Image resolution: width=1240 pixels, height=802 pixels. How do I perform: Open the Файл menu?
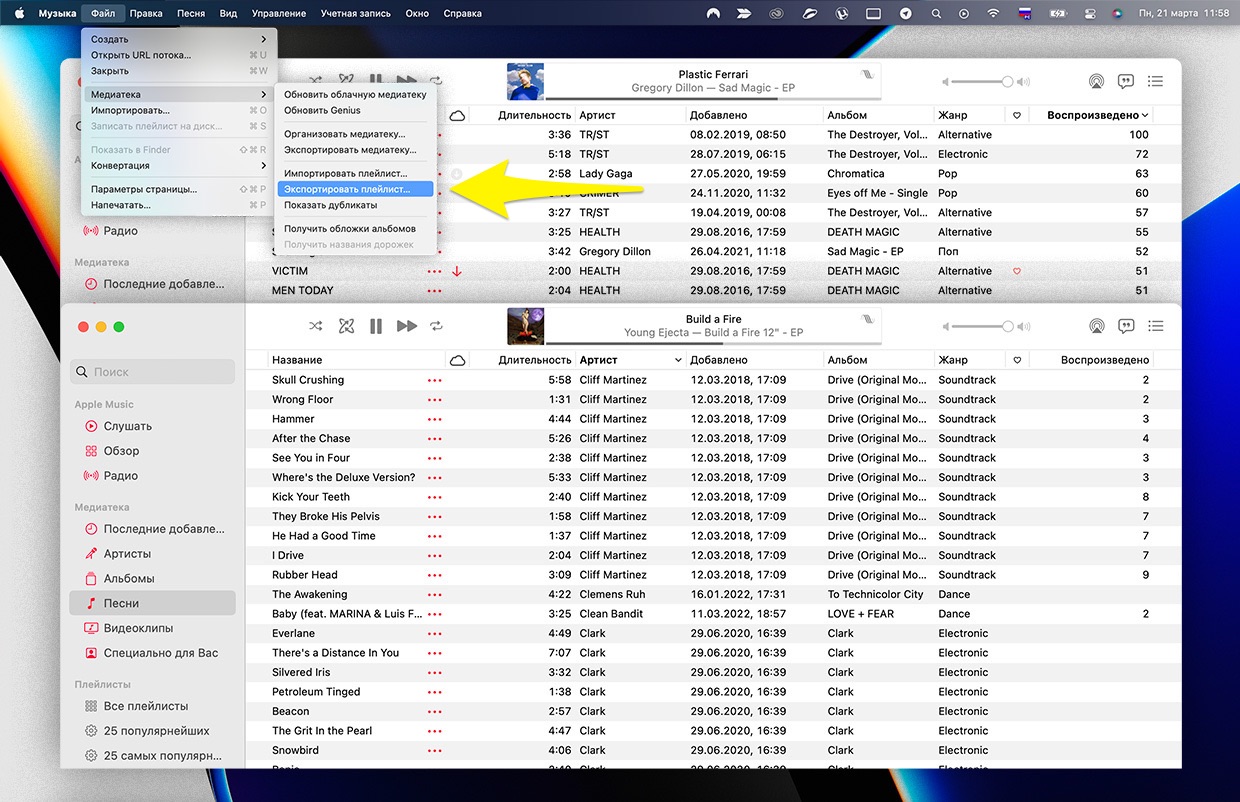coord(102,13)
